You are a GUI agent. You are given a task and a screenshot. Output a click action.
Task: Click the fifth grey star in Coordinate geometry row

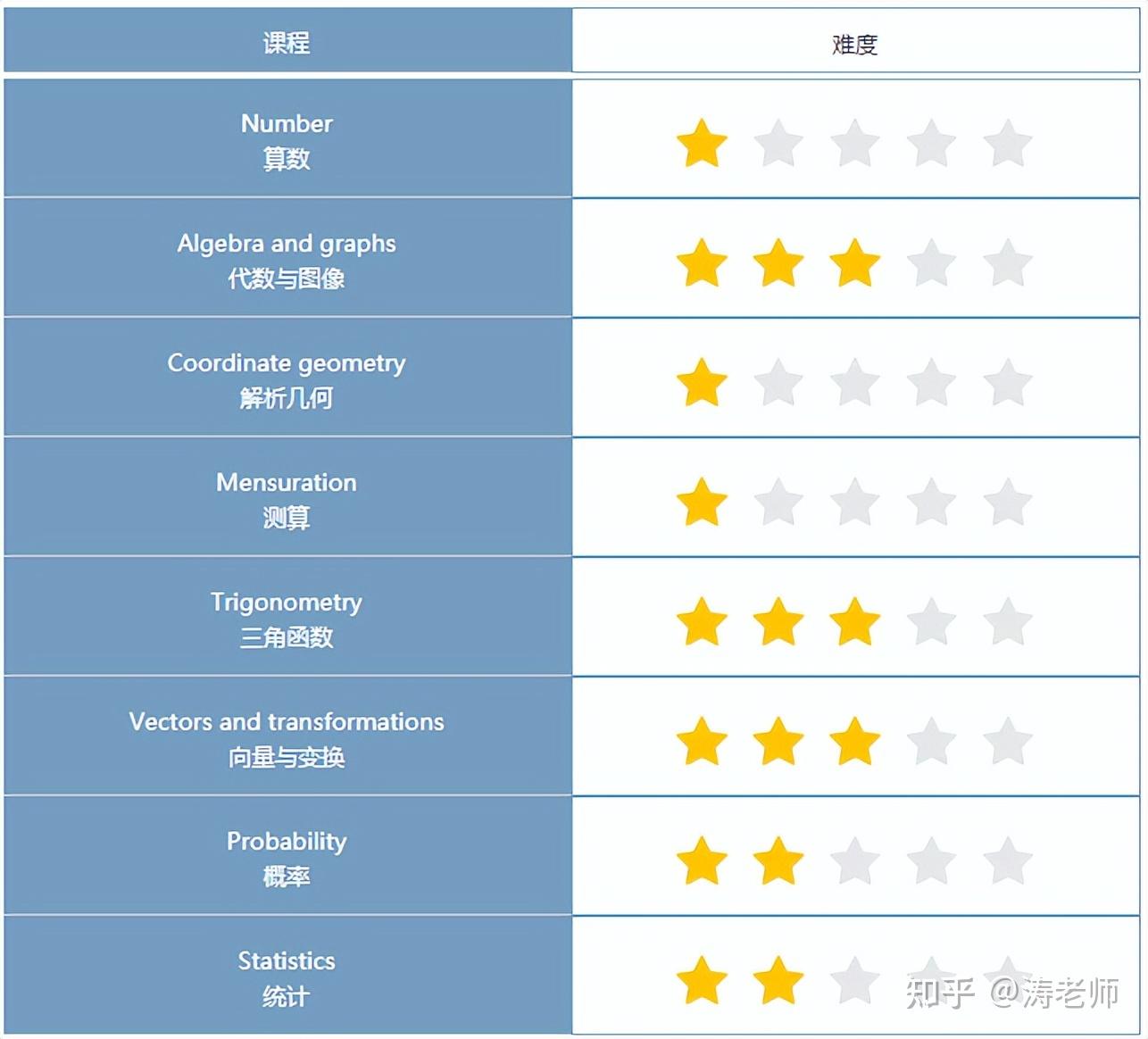(1007, 382)
